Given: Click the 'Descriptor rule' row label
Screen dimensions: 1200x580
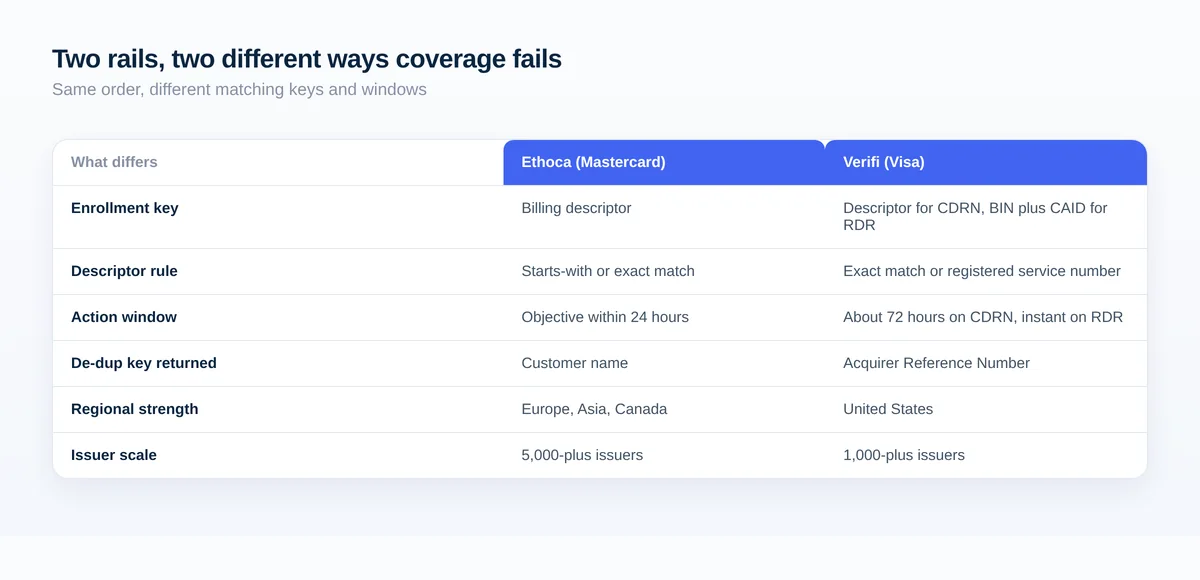Looking at the screenshot, I should point(124,271).
